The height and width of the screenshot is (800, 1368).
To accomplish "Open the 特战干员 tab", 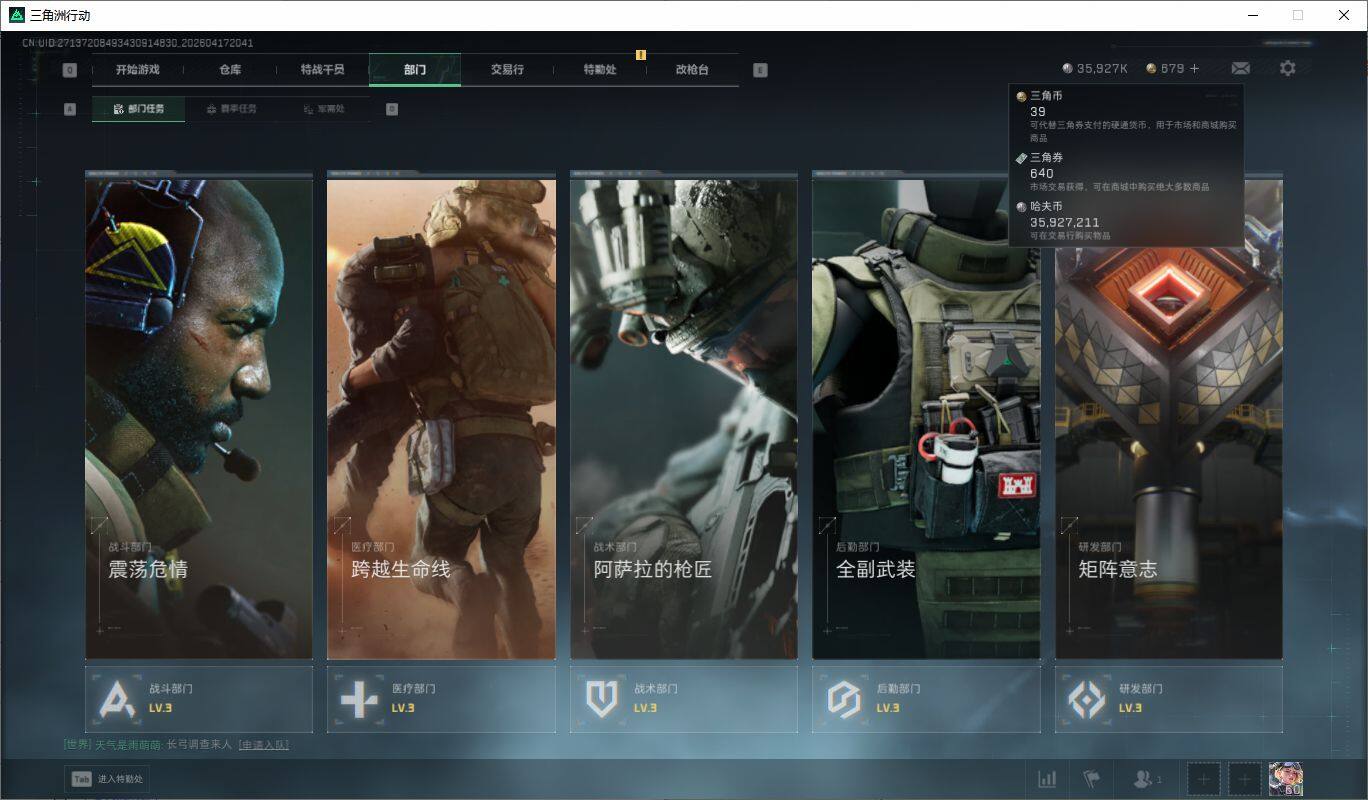I will (x=322, y=70).
